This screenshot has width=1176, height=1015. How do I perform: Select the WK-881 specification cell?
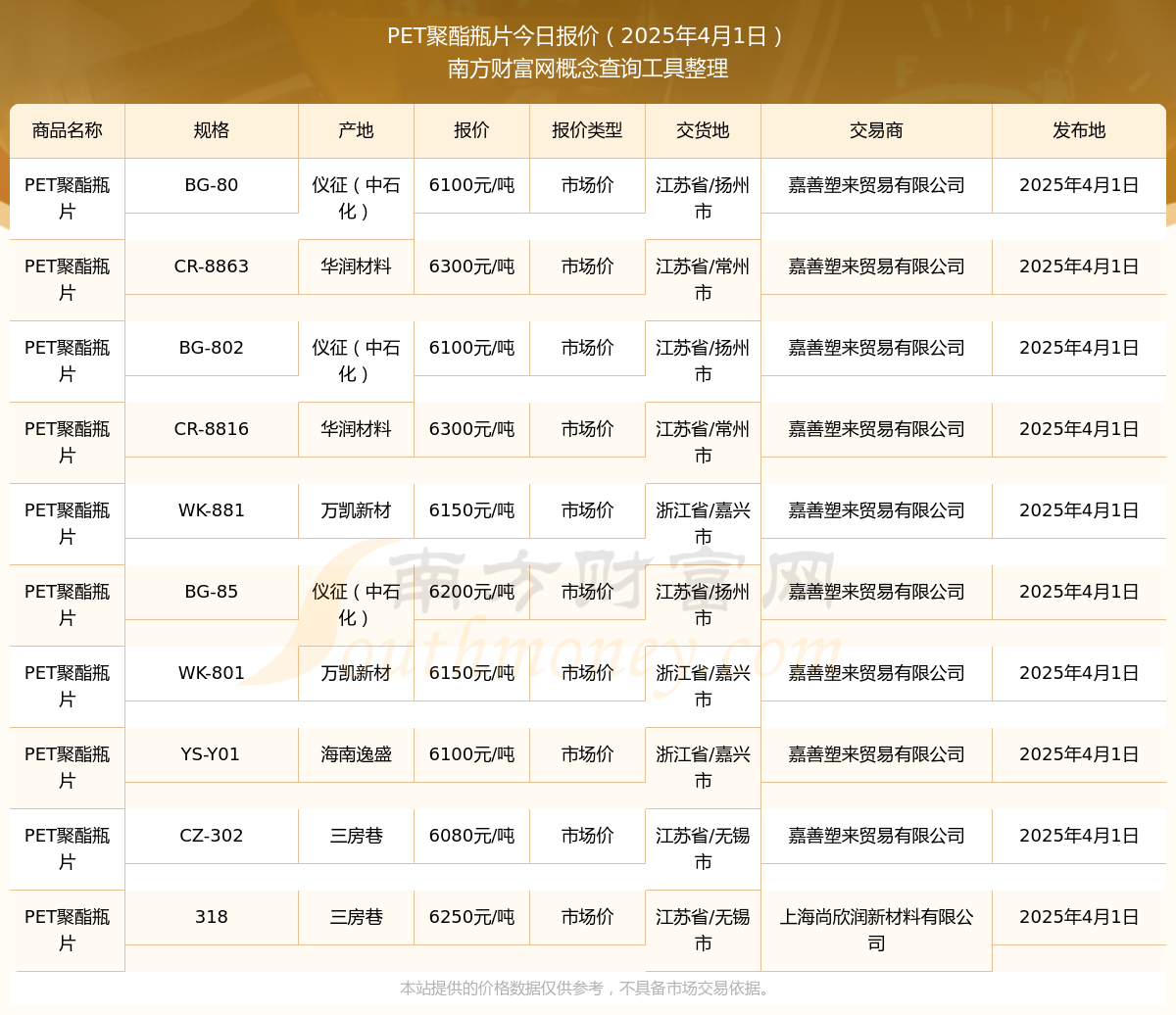pyautogui.click(x=212, y=510)
